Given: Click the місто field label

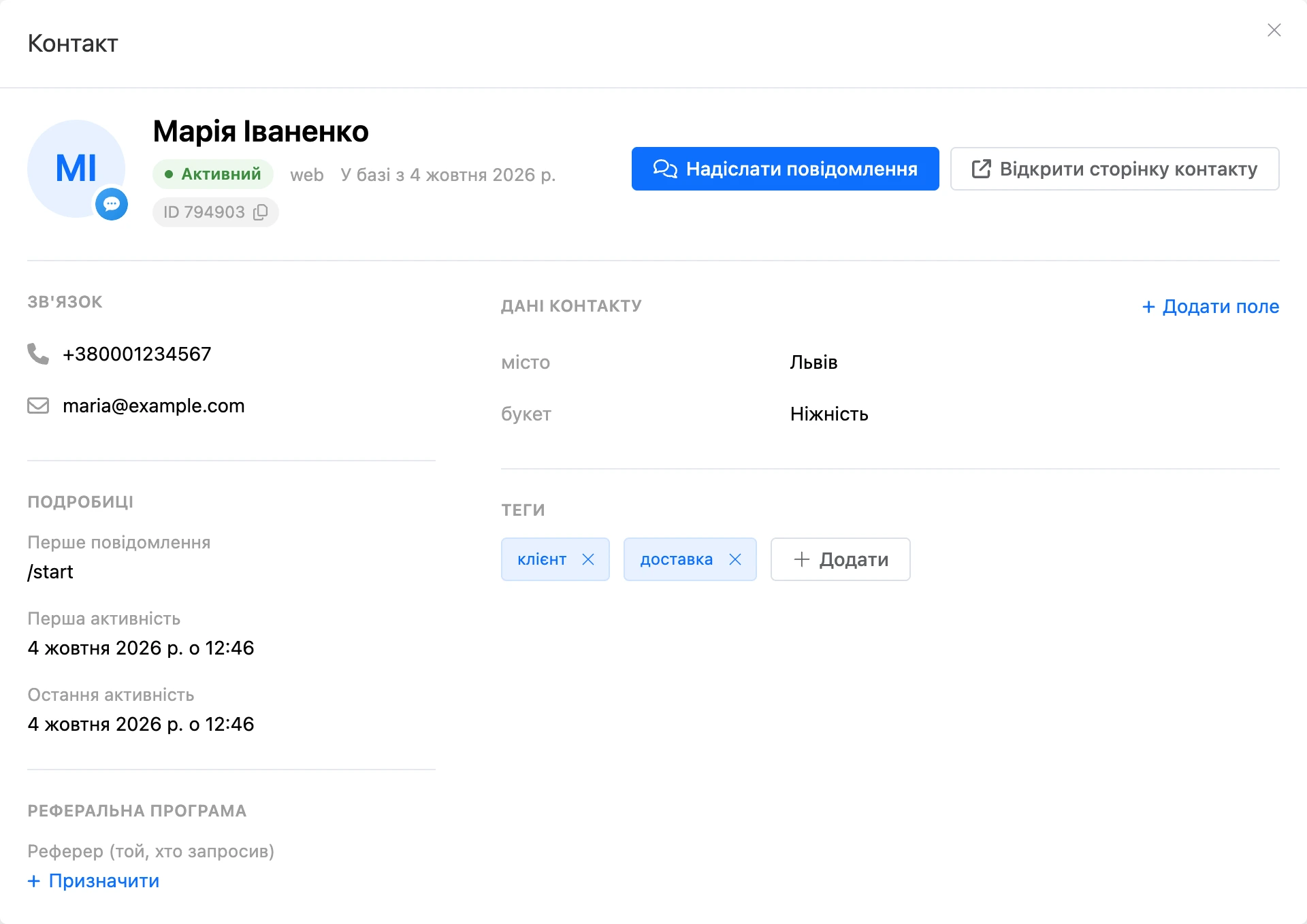Looking at the screenshot, I should point(526,362).
